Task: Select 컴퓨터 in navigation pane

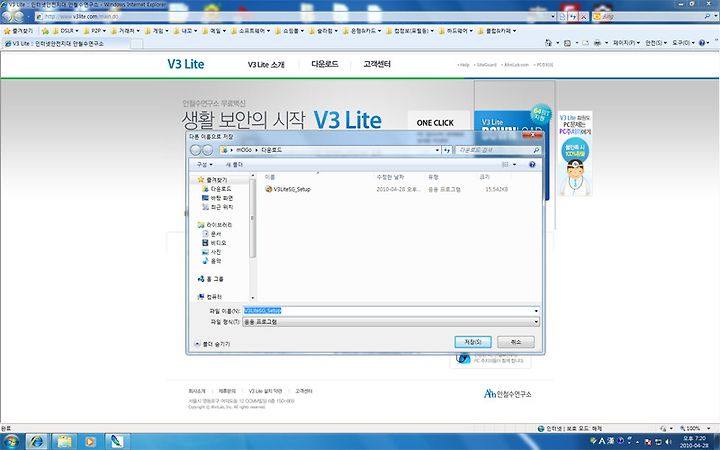Action: click(x=209, y=297)
